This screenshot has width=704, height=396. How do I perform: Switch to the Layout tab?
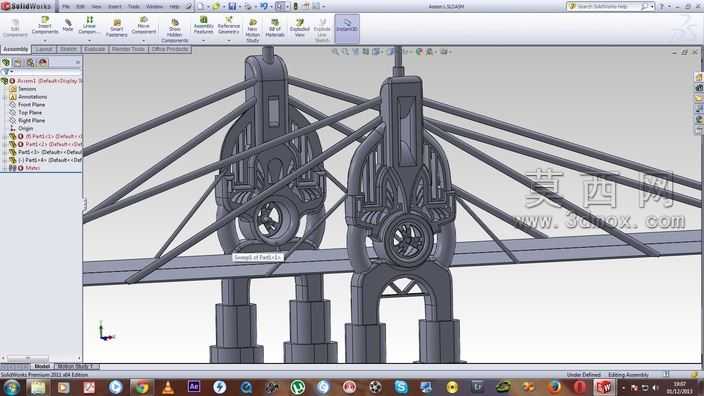pos(44,49)
